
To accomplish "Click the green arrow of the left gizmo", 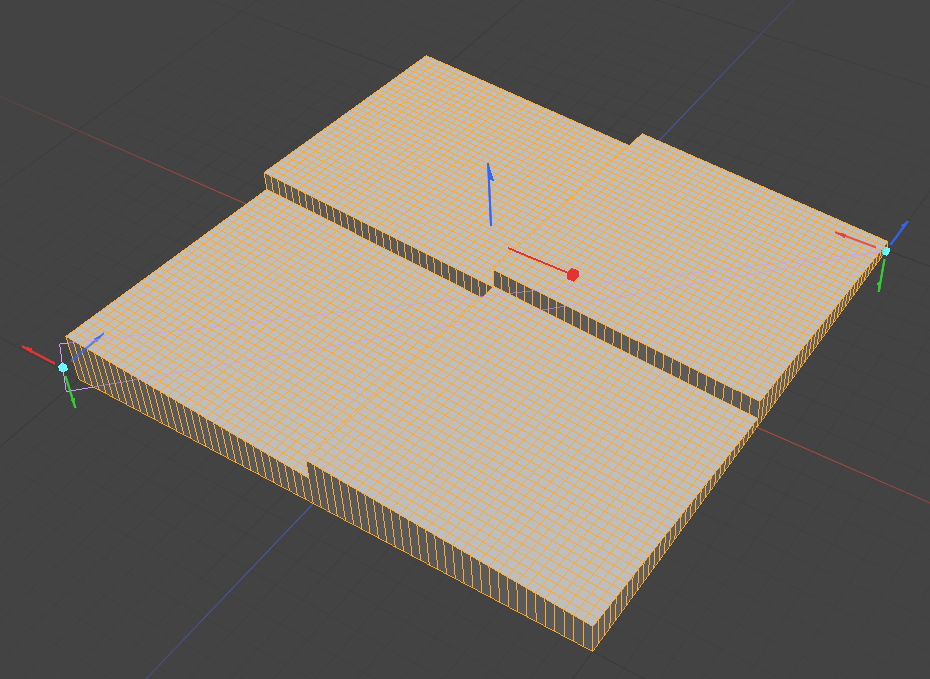I will [x=72, y=394].
